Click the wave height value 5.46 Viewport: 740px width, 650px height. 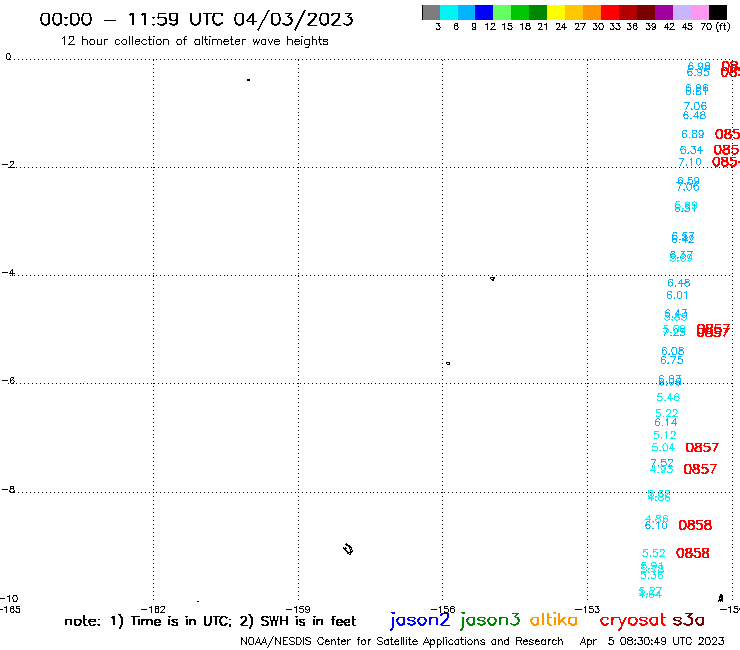point(668,397)
